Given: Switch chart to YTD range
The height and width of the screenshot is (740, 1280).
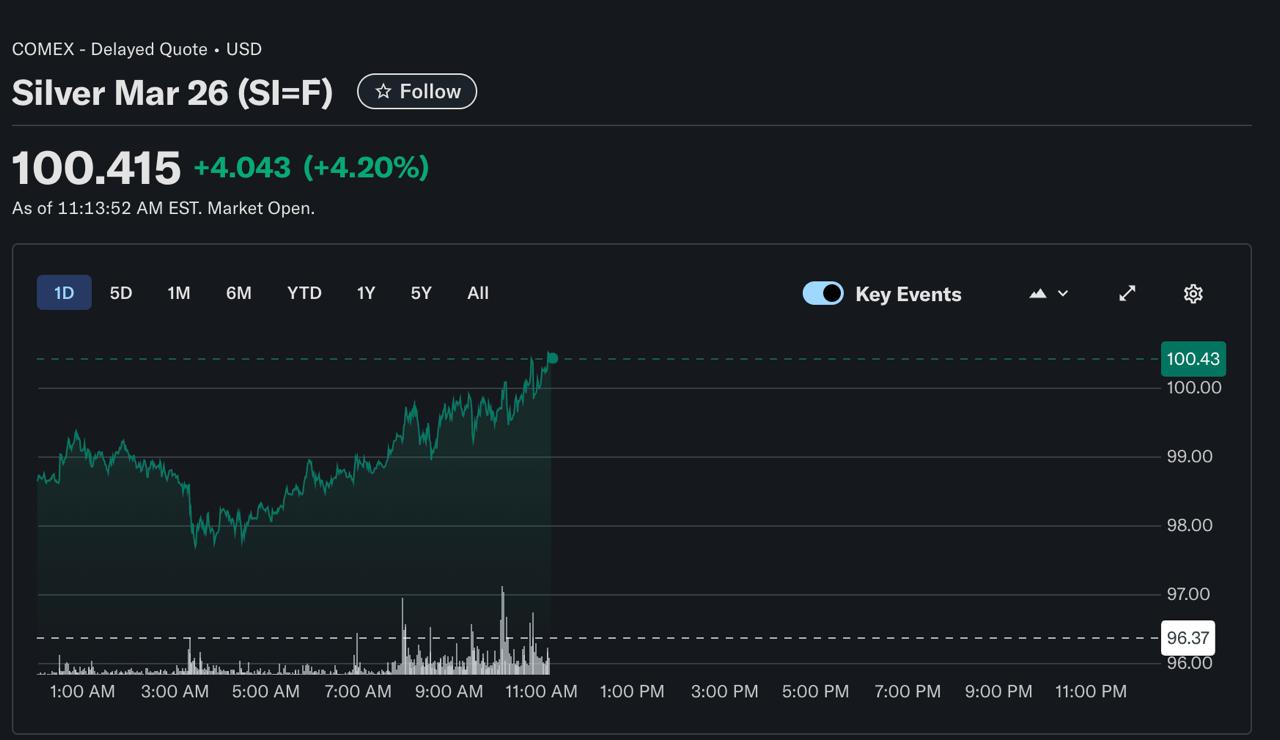Looking at the screenshot, I should pyautogui.click(x=304, y=293).
